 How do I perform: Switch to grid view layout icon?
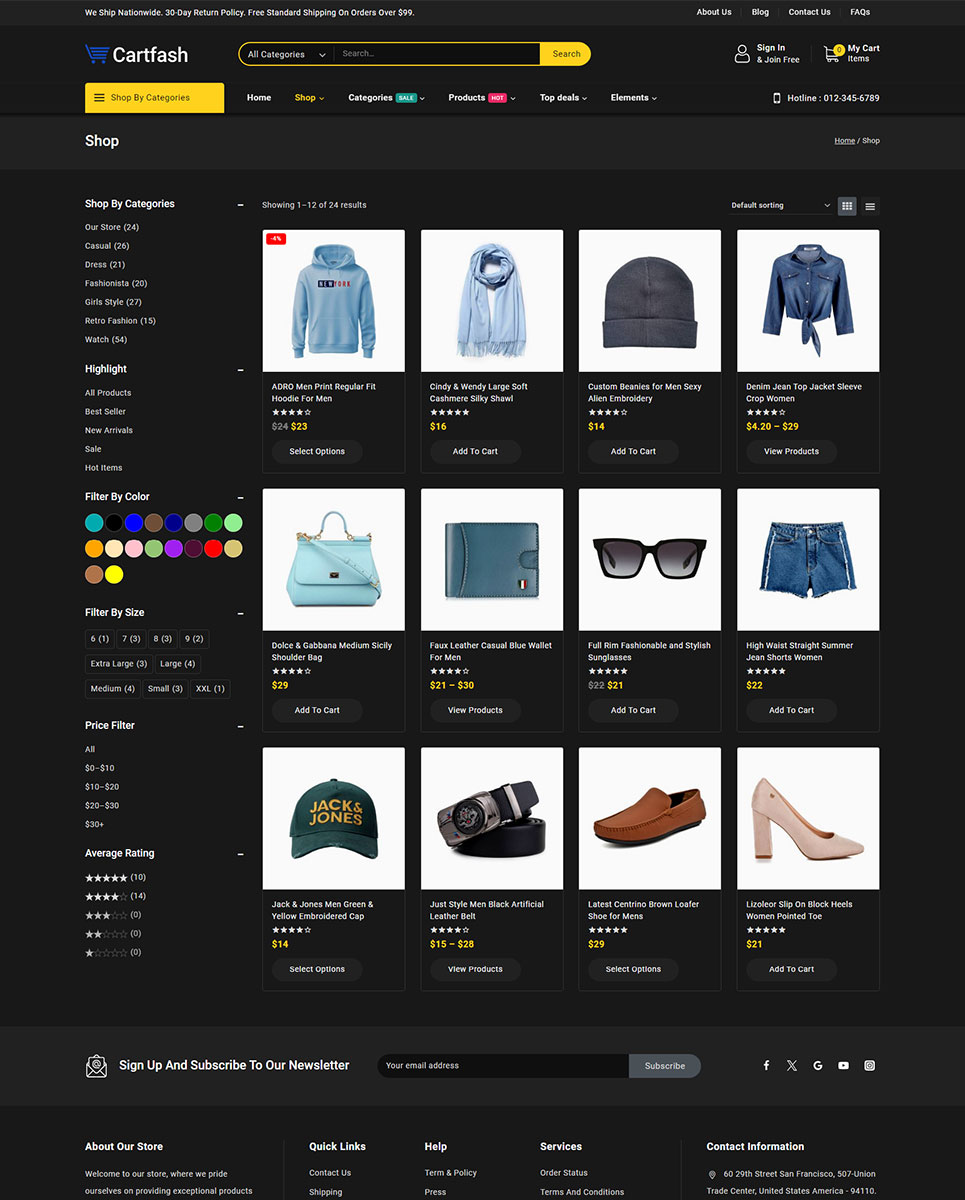847,206
